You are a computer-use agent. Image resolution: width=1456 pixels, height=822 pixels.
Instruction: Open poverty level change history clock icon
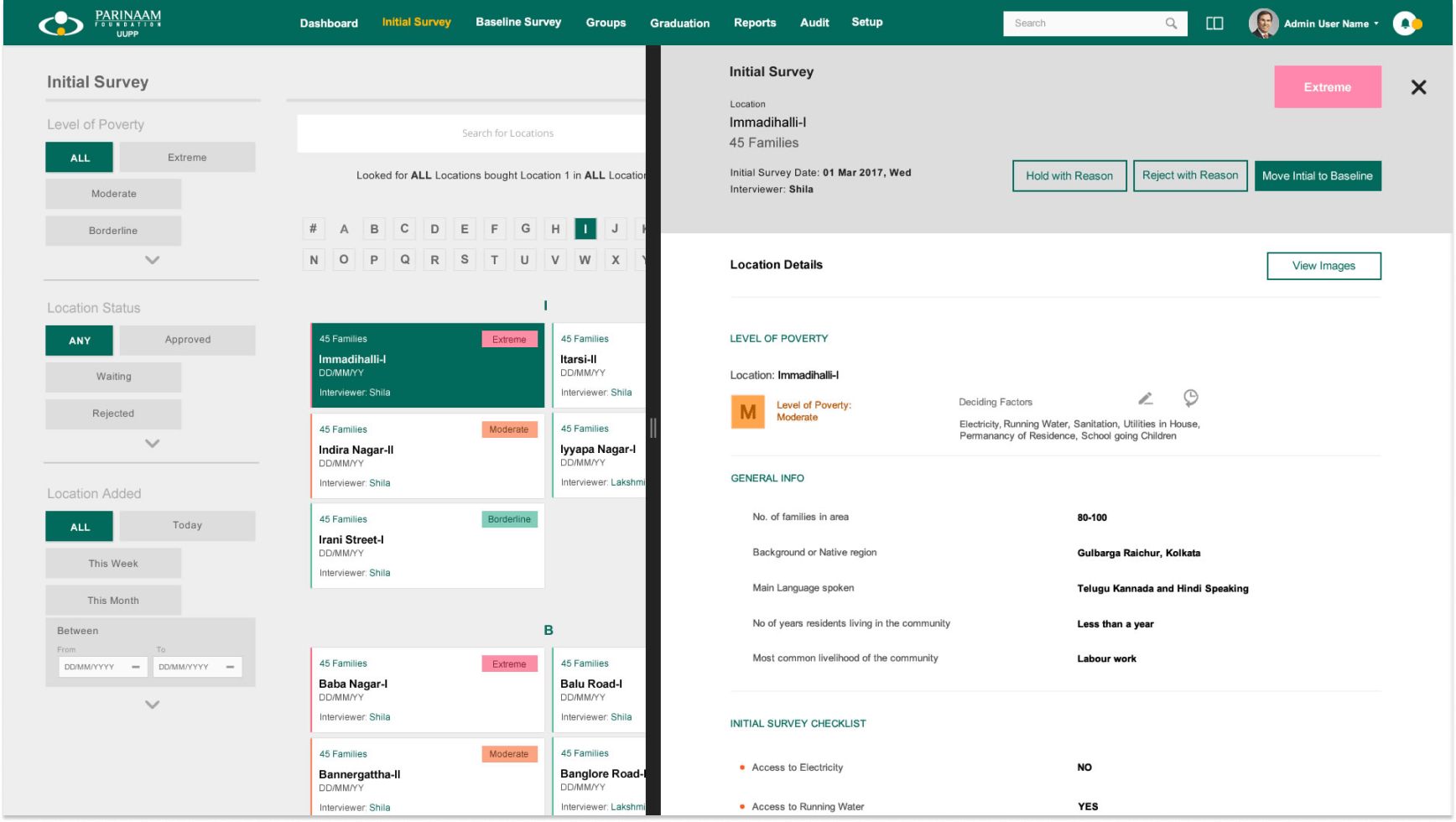pyautogui.click(x=1191, y=398)
